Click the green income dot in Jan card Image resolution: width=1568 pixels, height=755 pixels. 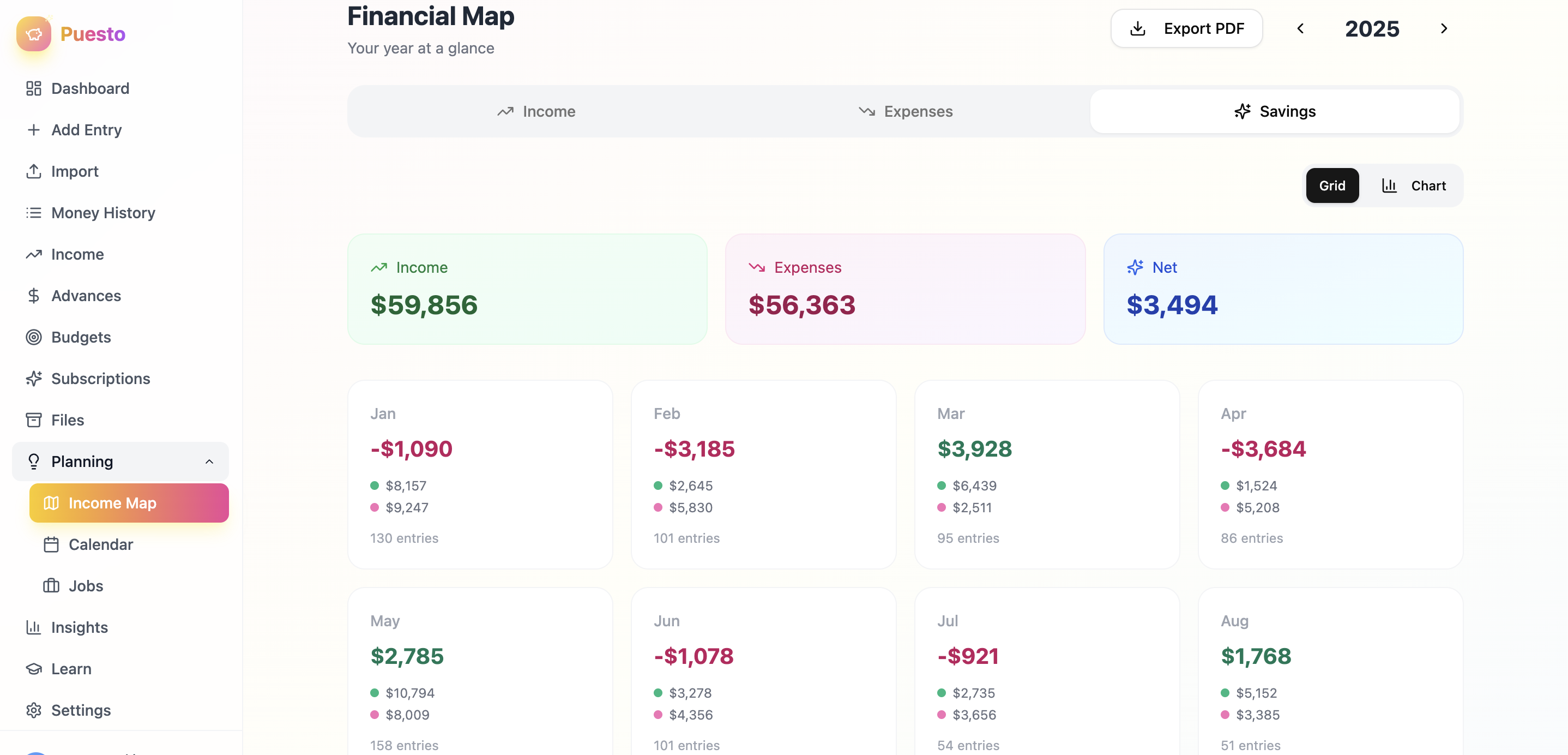[375, 486]
